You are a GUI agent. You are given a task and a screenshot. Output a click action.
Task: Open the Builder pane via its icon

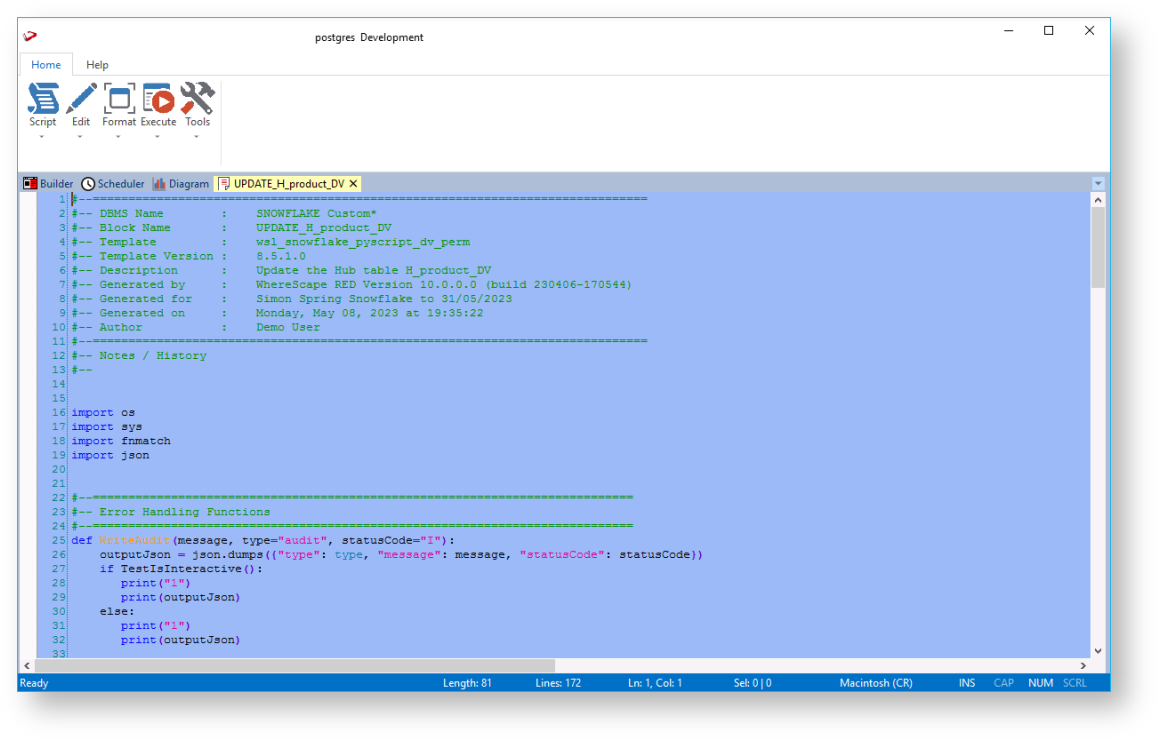point(30,184)
